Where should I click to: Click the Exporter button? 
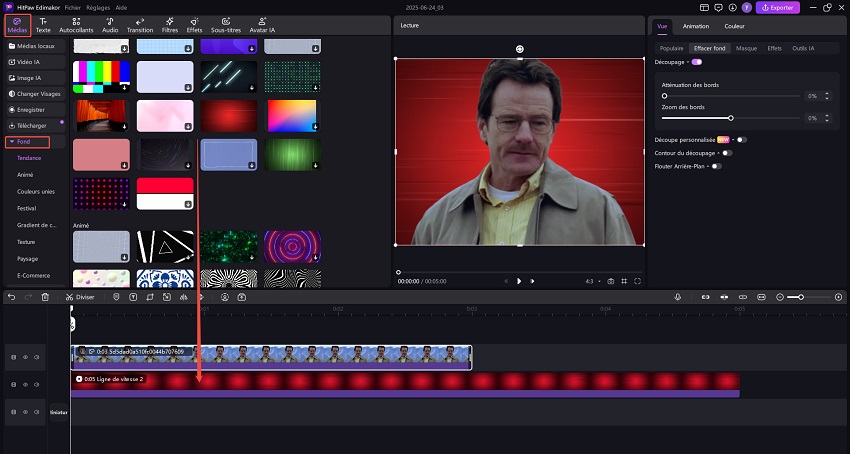click(777, 8)
